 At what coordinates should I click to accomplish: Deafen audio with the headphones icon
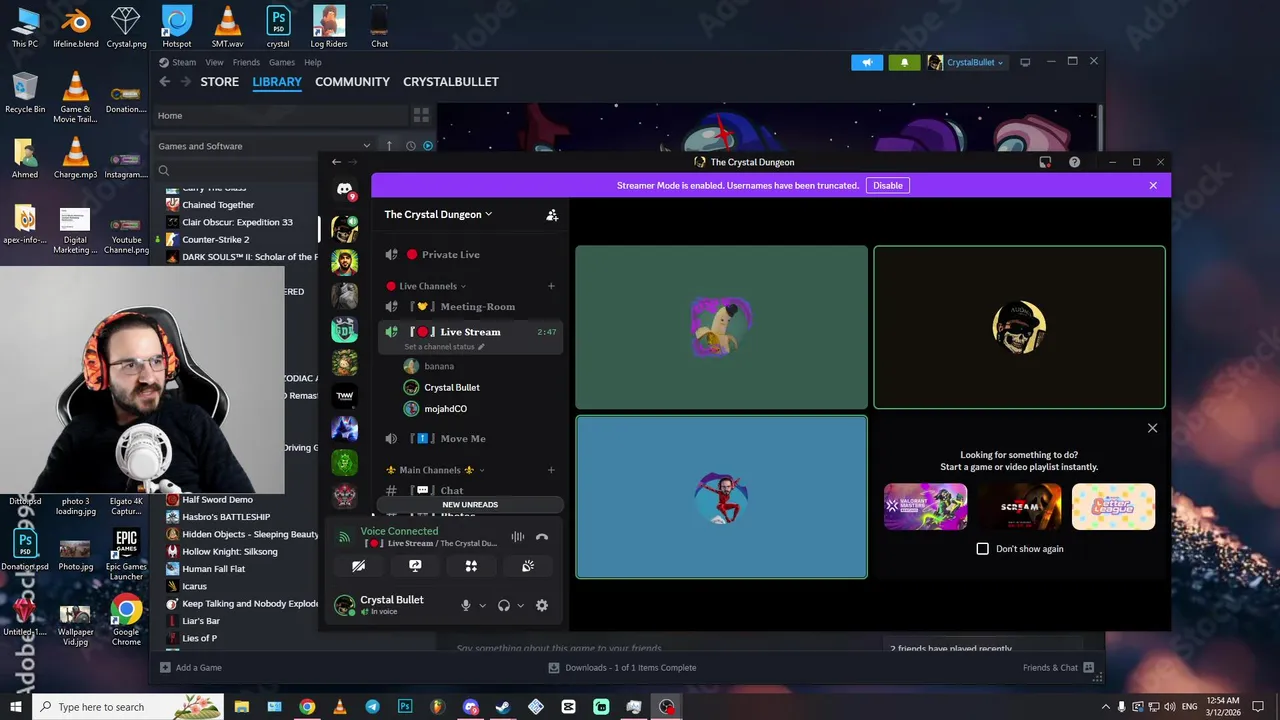click(x=504, y=605)
